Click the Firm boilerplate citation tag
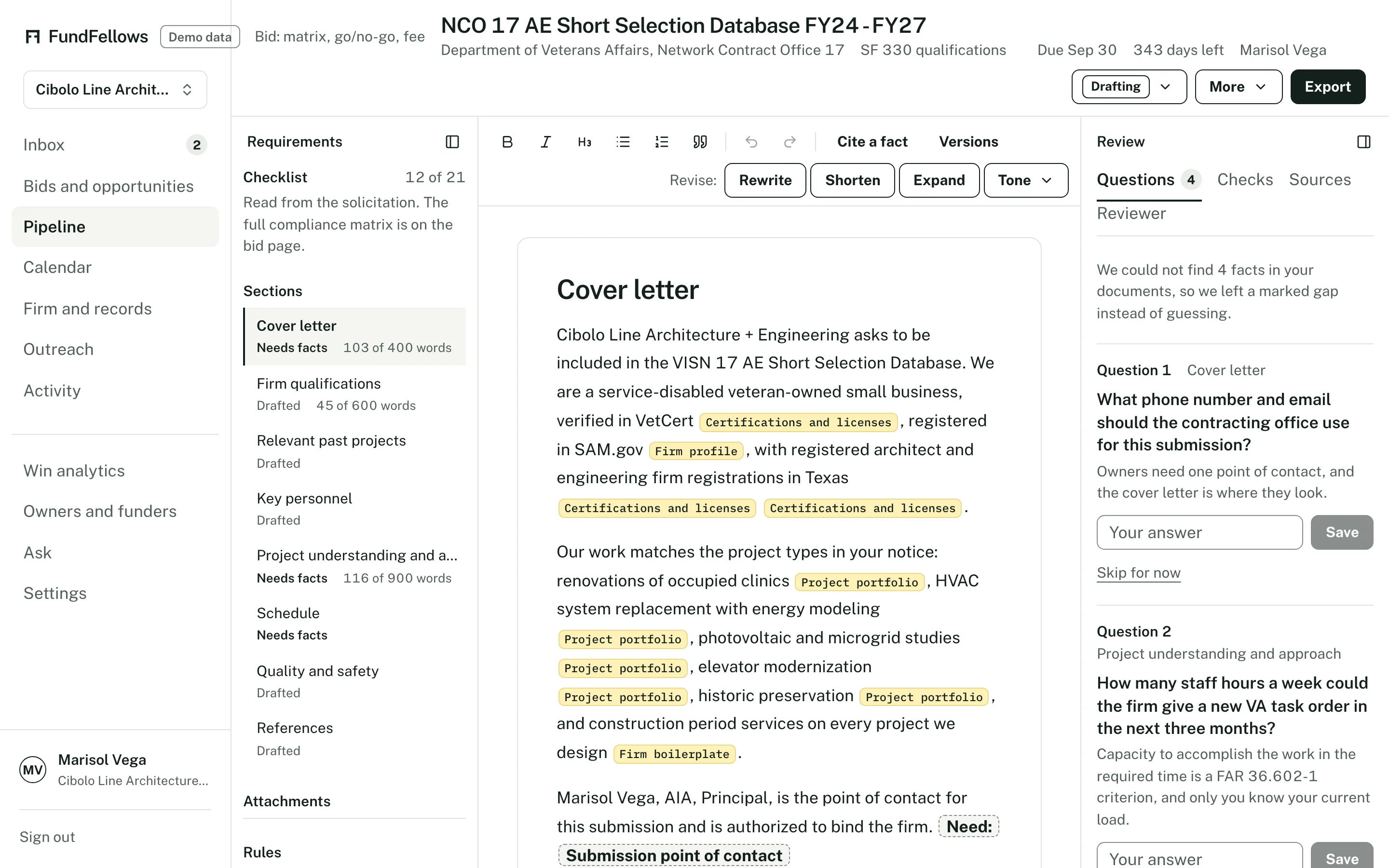 pos(674,754)
